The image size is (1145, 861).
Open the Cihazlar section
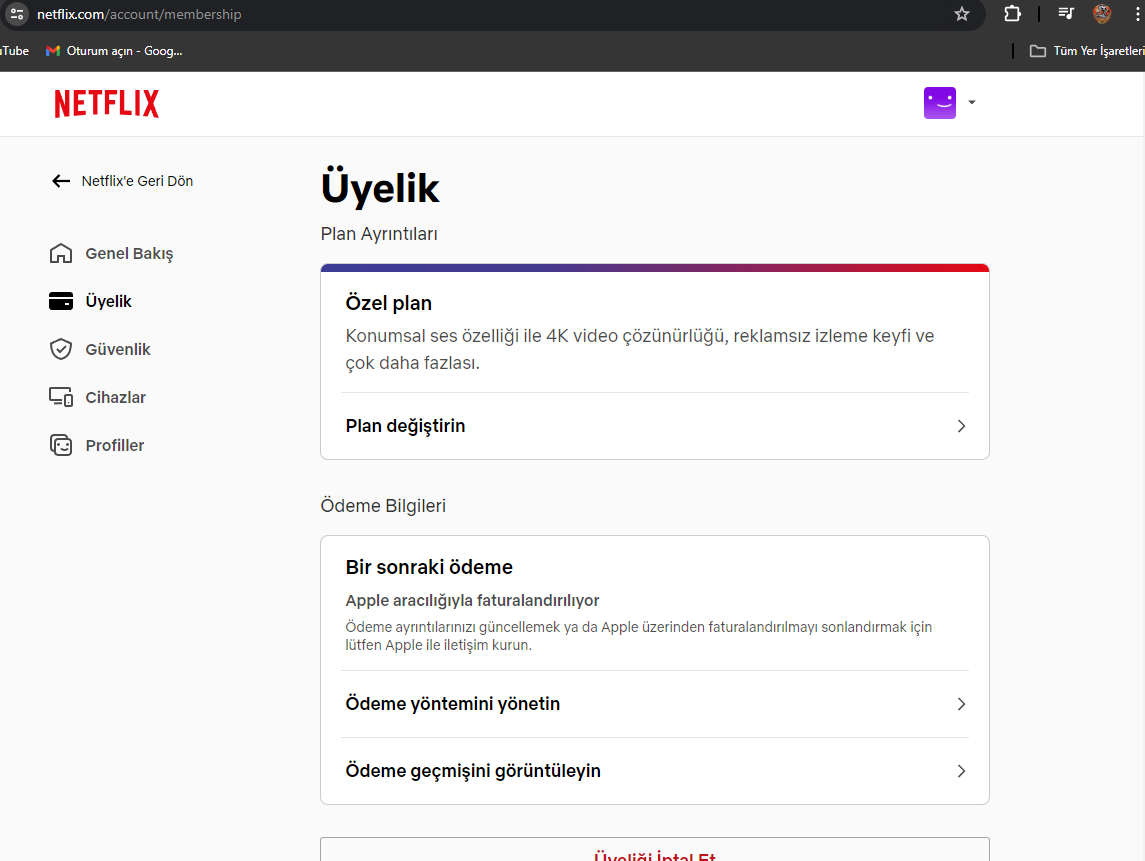point(115,397)
